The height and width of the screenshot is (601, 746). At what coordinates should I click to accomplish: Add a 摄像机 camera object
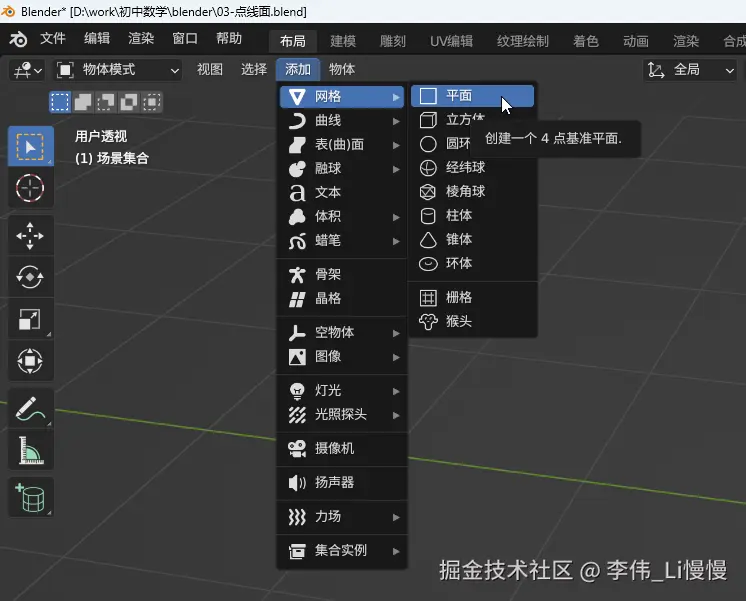pyautogui.click(x=342, y=449)
